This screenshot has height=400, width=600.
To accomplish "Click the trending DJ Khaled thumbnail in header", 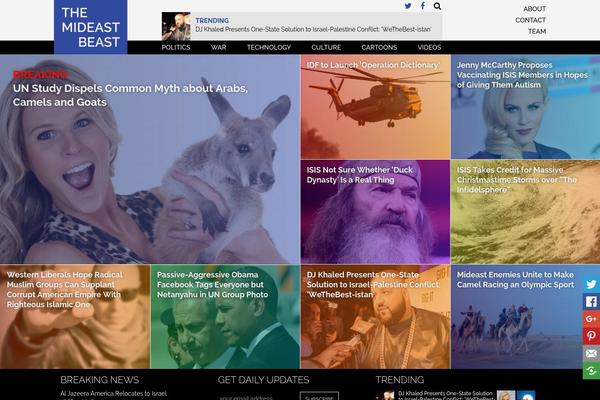I will [x=176, y=26].
